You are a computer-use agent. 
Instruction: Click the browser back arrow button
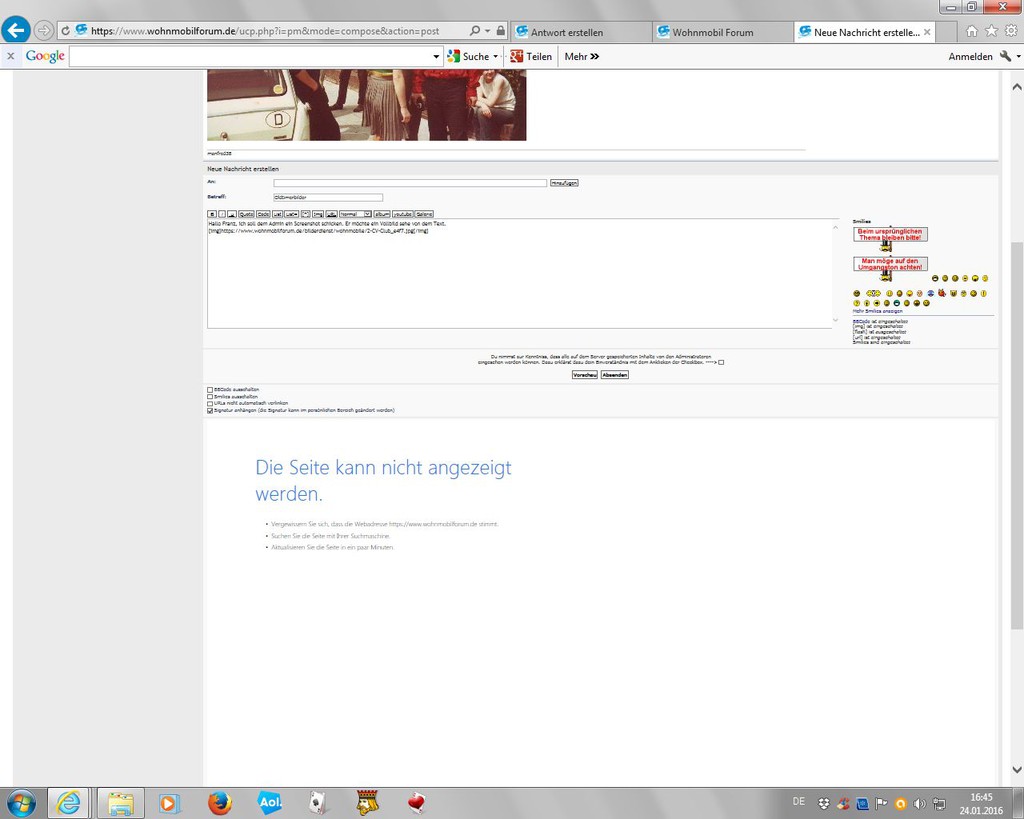click(x=16, y=30)
